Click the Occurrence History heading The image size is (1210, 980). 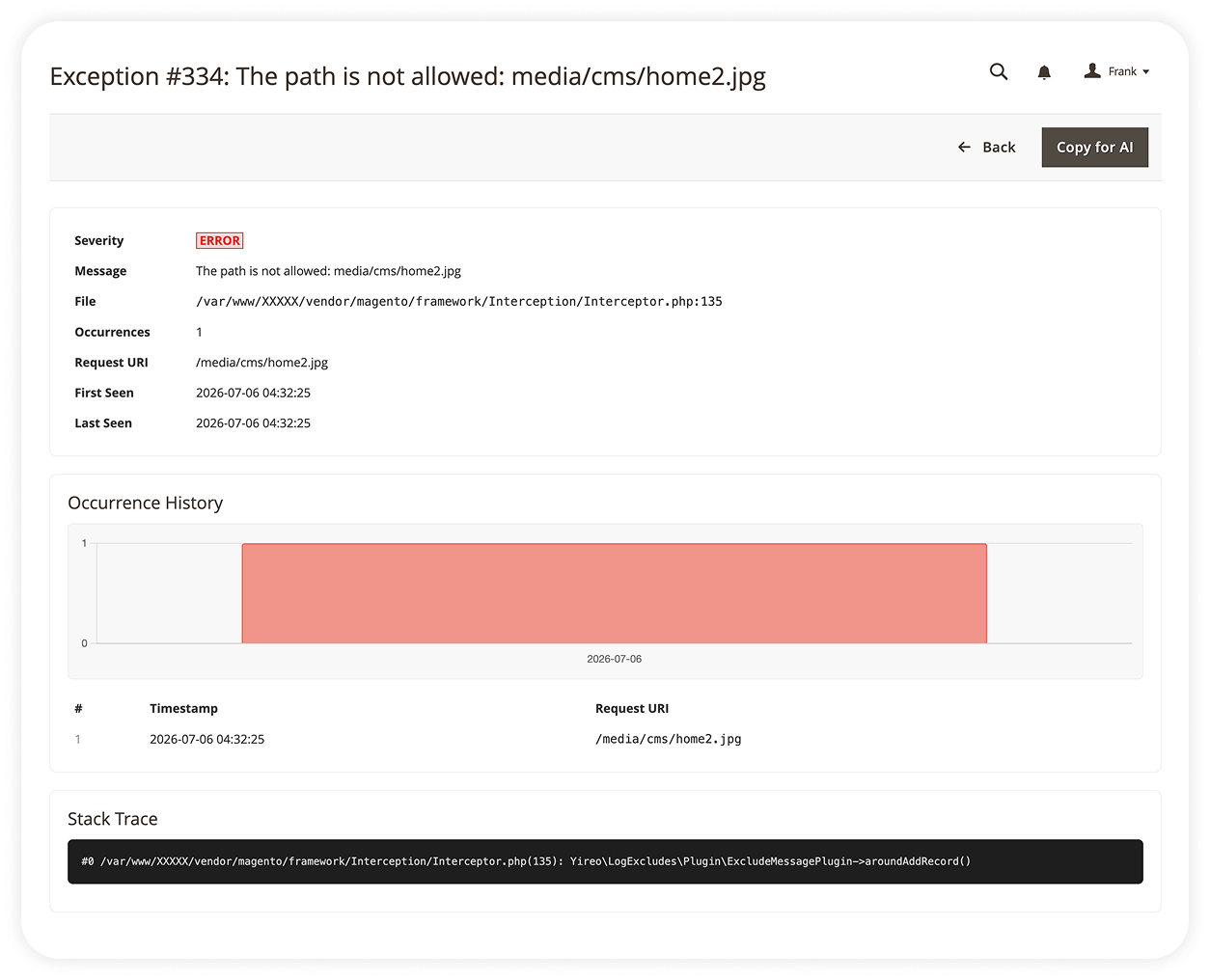coord(146,504)
